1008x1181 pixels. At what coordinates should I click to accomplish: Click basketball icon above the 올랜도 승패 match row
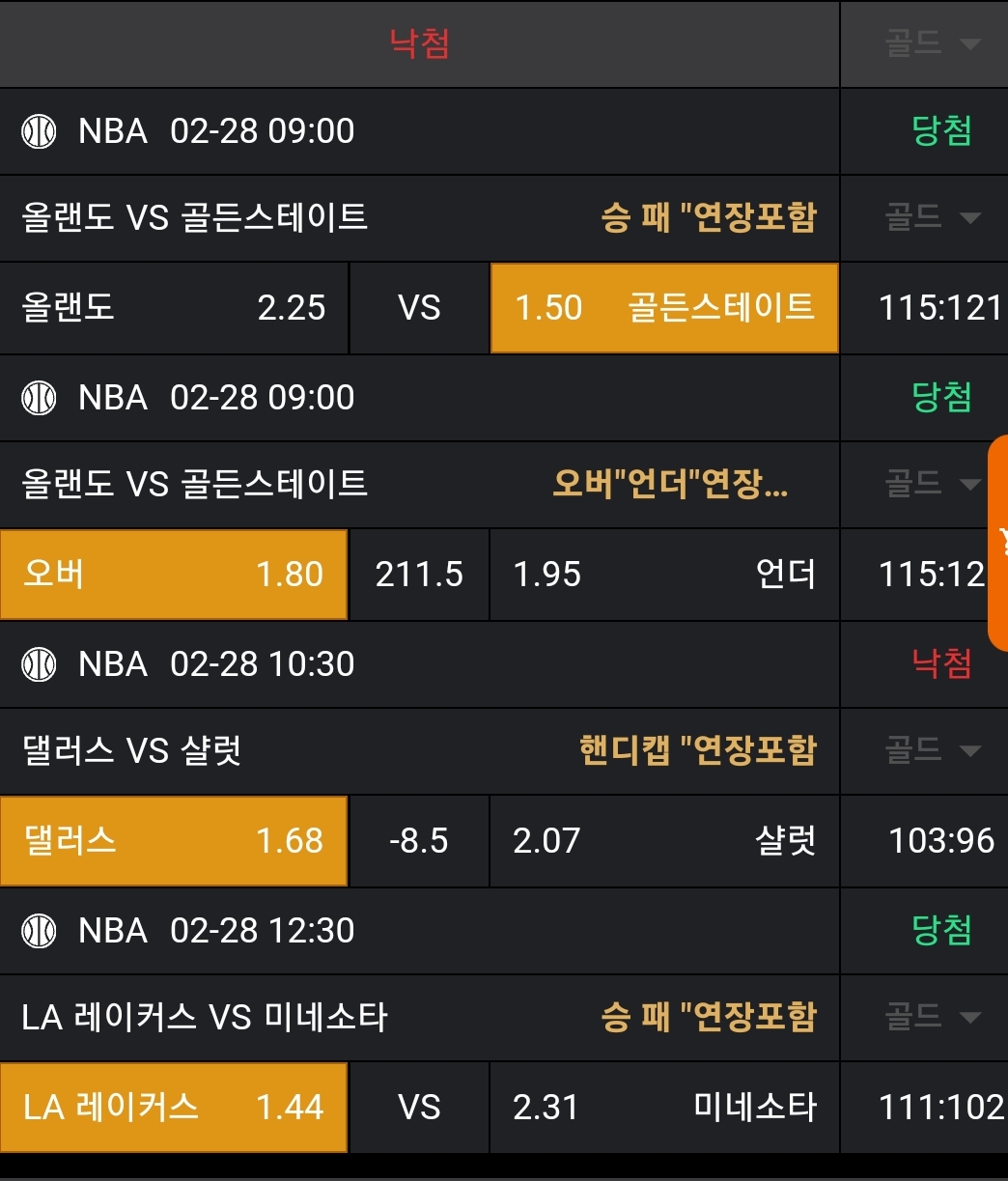[40, 131]
